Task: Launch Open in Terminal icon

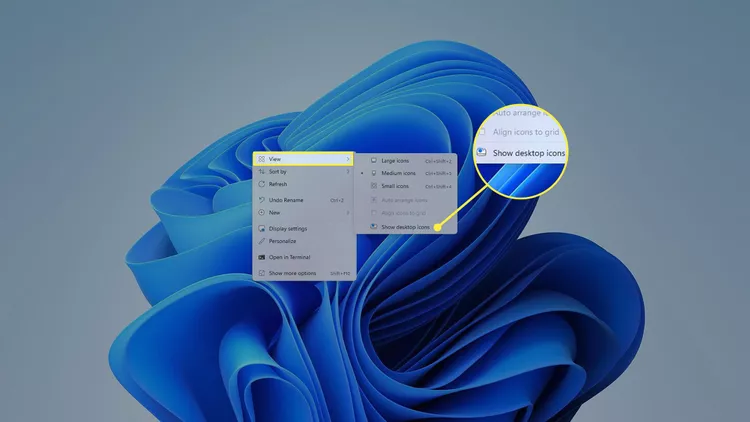Action: click(262, 257)
